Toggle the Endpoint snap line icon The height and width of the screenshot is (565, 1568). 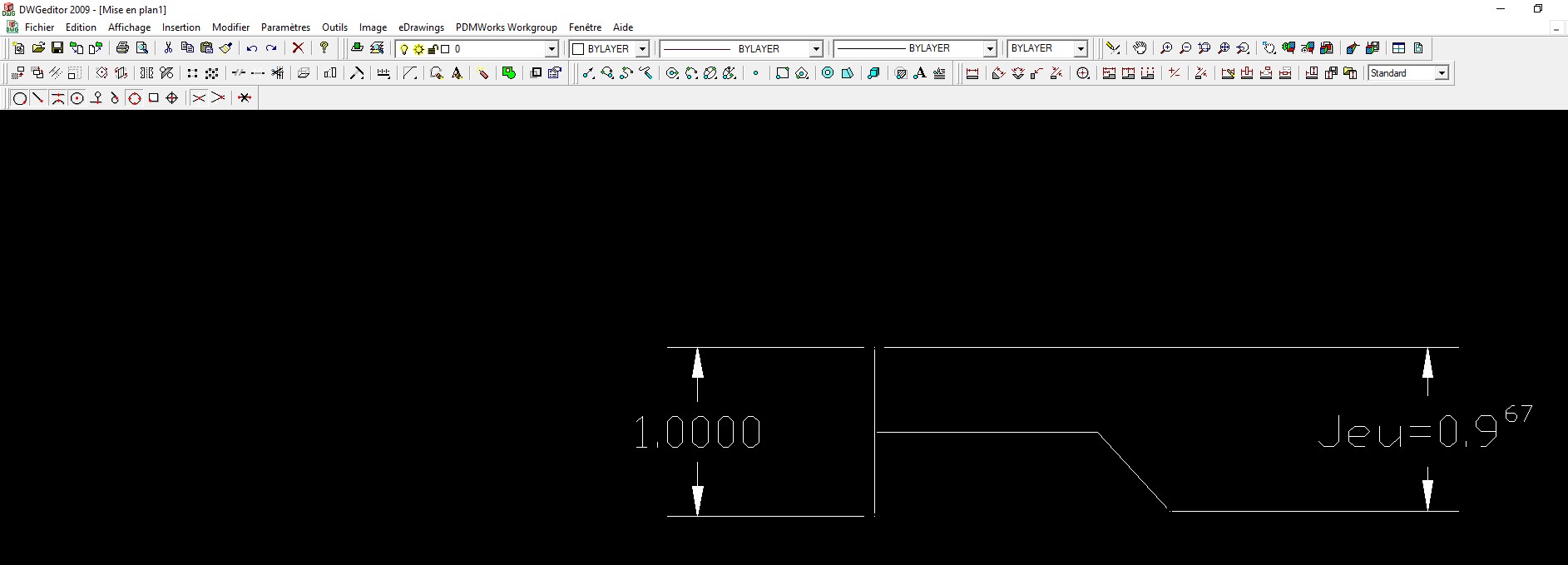point(38,98)
